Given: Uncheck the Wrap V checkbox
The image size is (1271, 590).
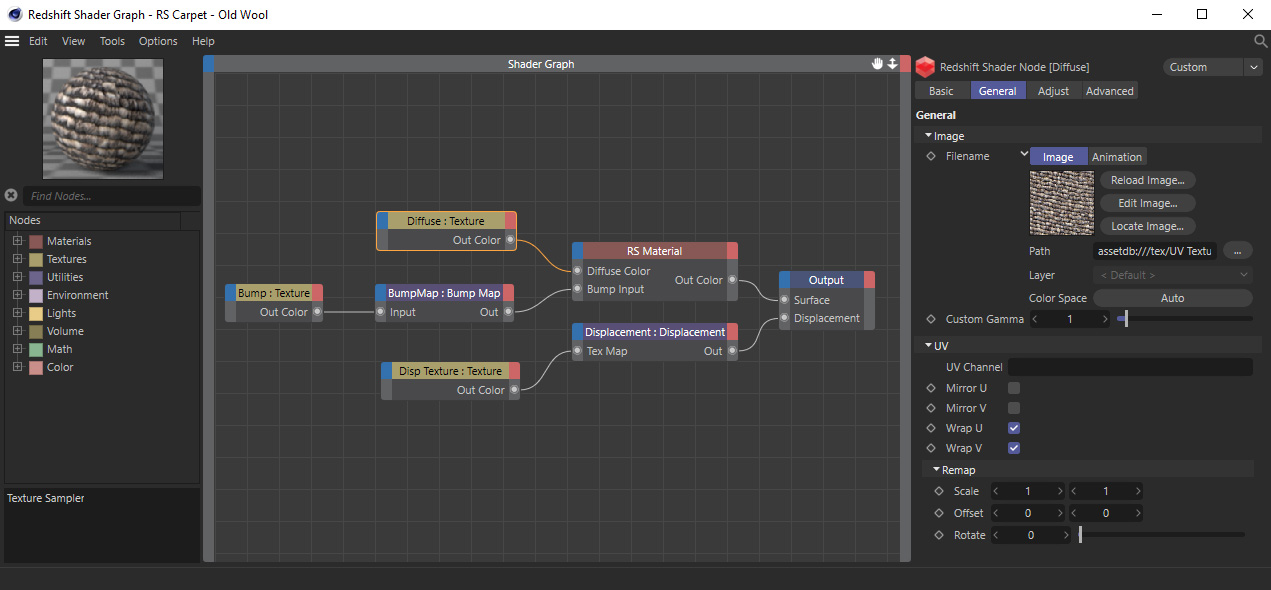Looking at the screenshot, I should click(x=1014, y=448).
